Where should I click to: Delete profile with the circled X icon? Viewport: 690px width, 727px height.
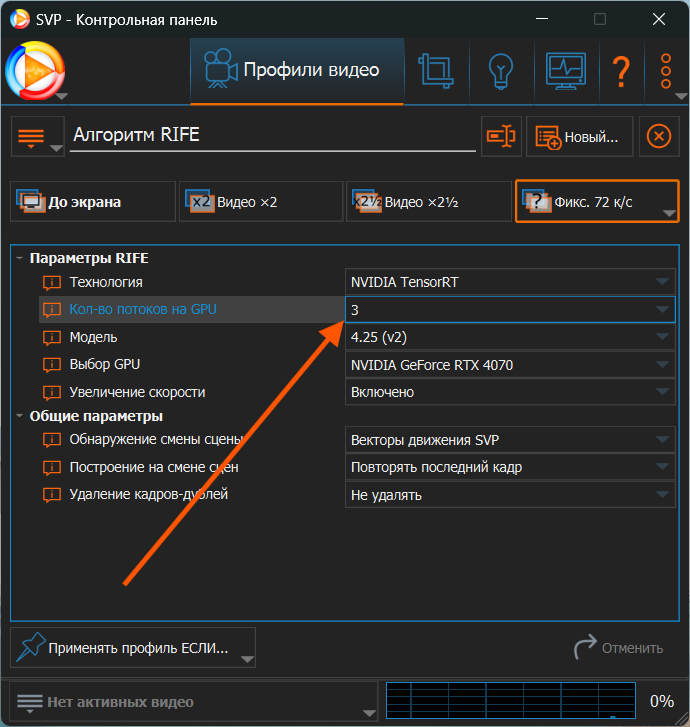[x=658, y=136]
